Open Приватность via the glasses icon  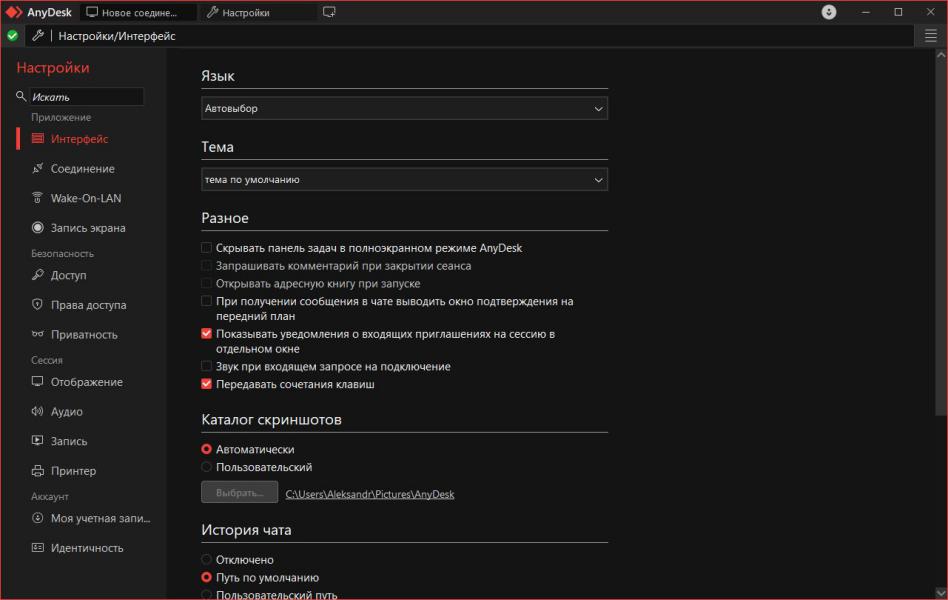(x=38, y=335)
